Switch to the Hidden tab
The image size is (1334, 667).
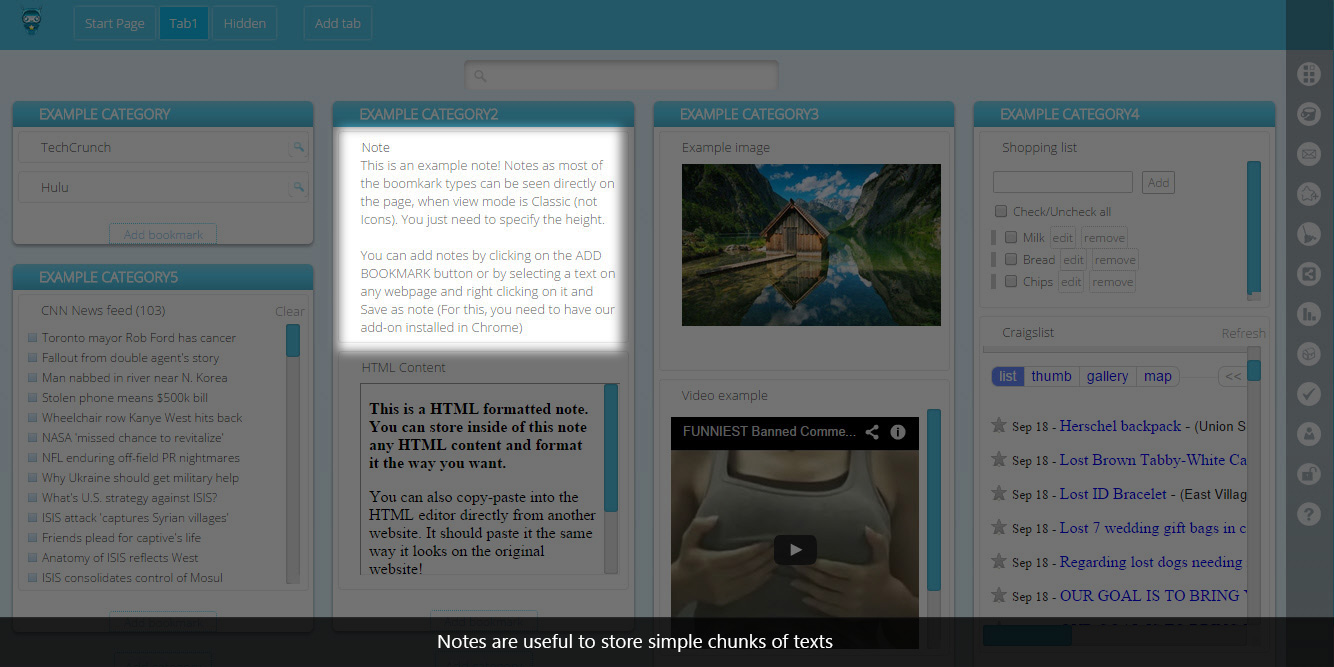pyautogui.click(x=244, y=23)
